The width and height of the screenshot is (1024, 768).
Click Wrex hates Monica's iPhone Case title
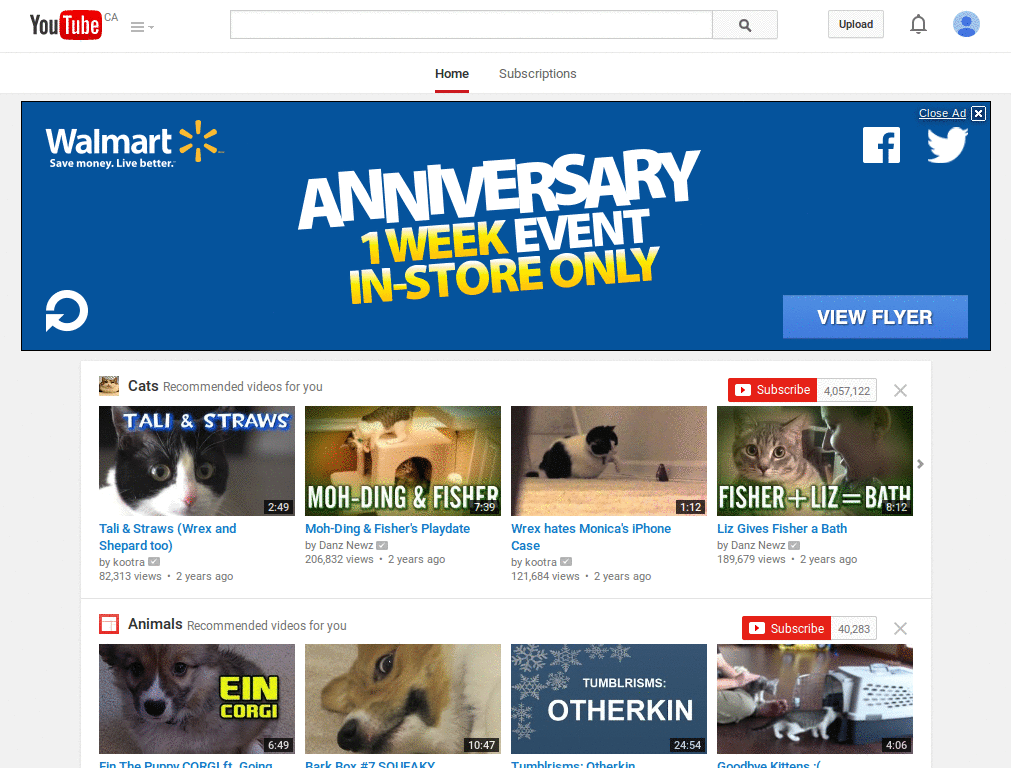(591, 537)
